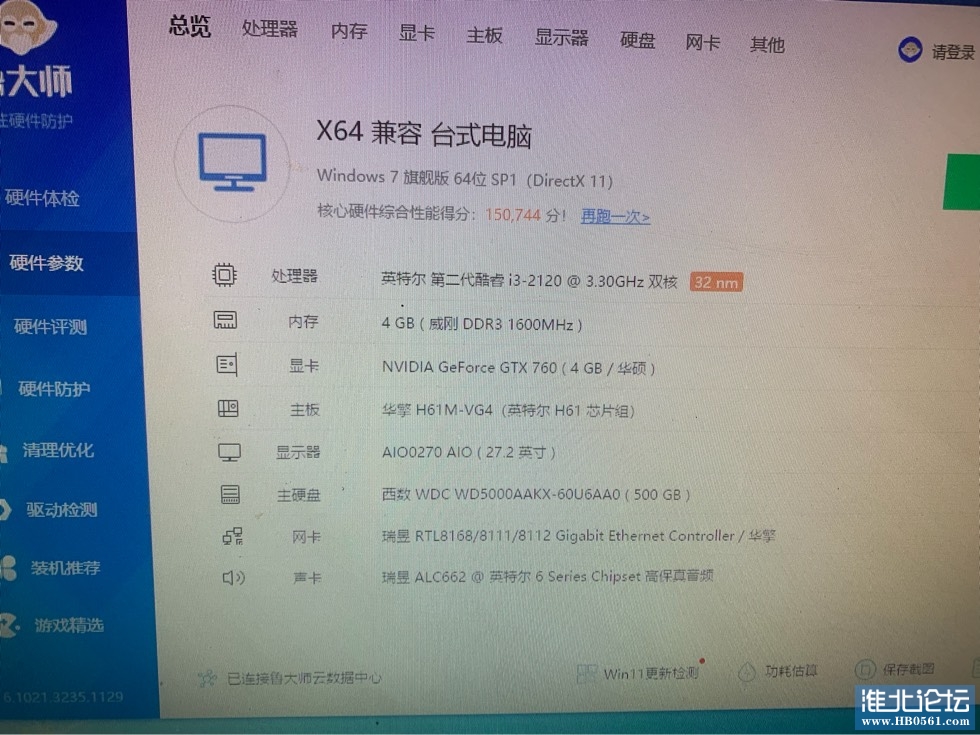The image size is (980, 735).
Task: Click the desktop computer monitor icon
Action: click(232, 162)
